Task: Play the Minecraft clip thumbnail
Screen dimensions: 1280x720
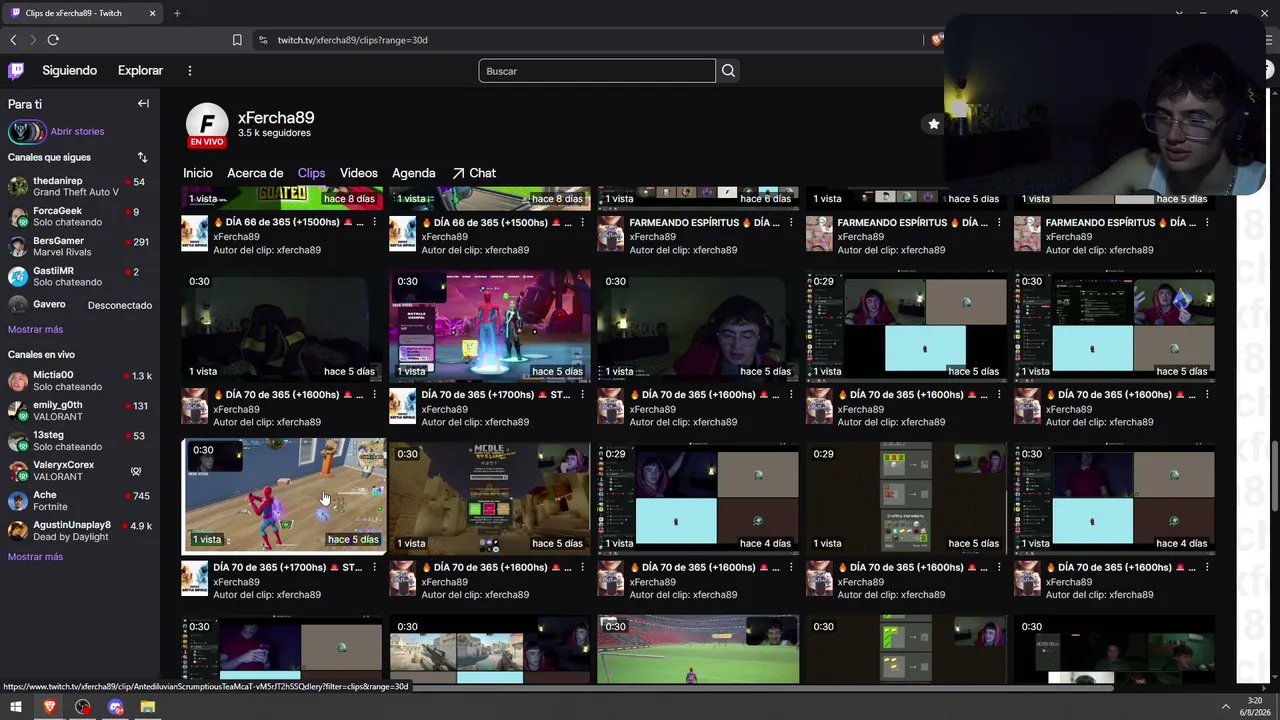Action: (490, 496)
